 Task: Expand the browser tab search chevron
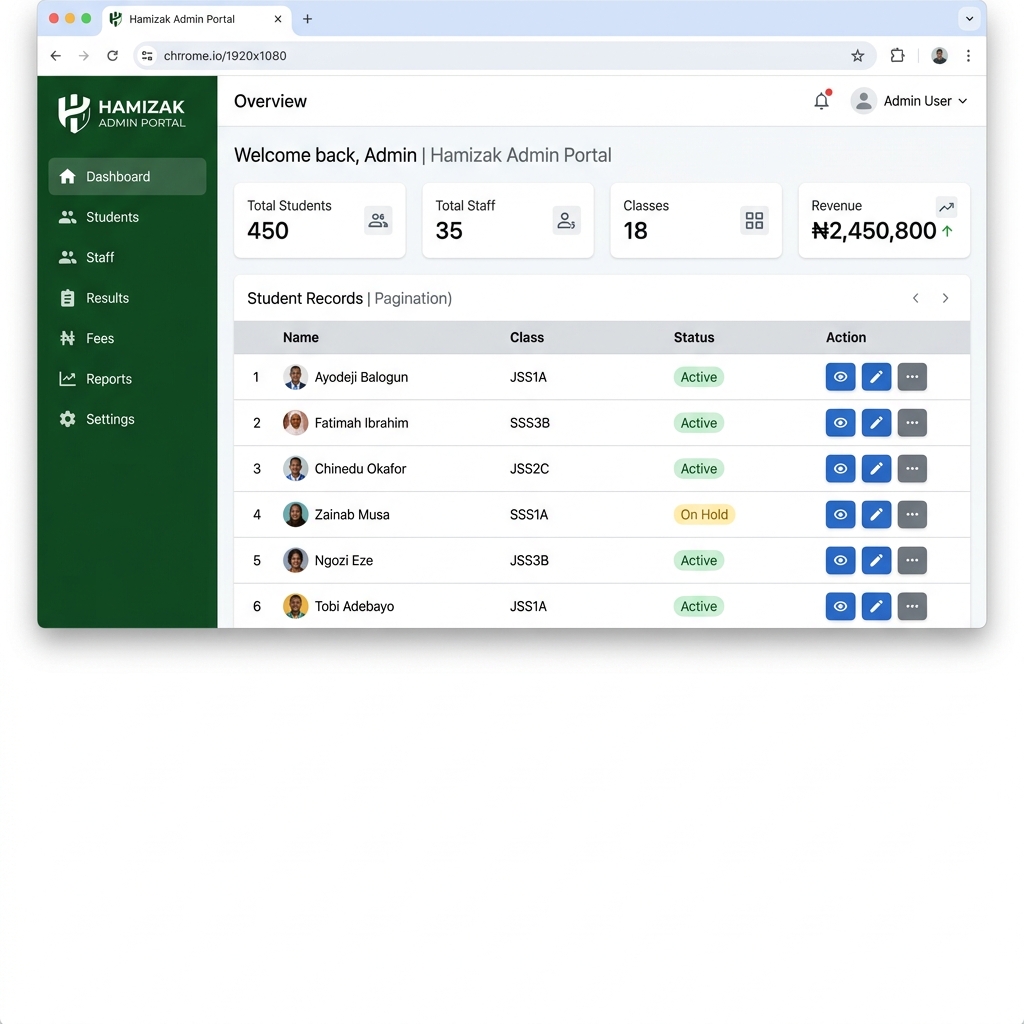[969, 18]
